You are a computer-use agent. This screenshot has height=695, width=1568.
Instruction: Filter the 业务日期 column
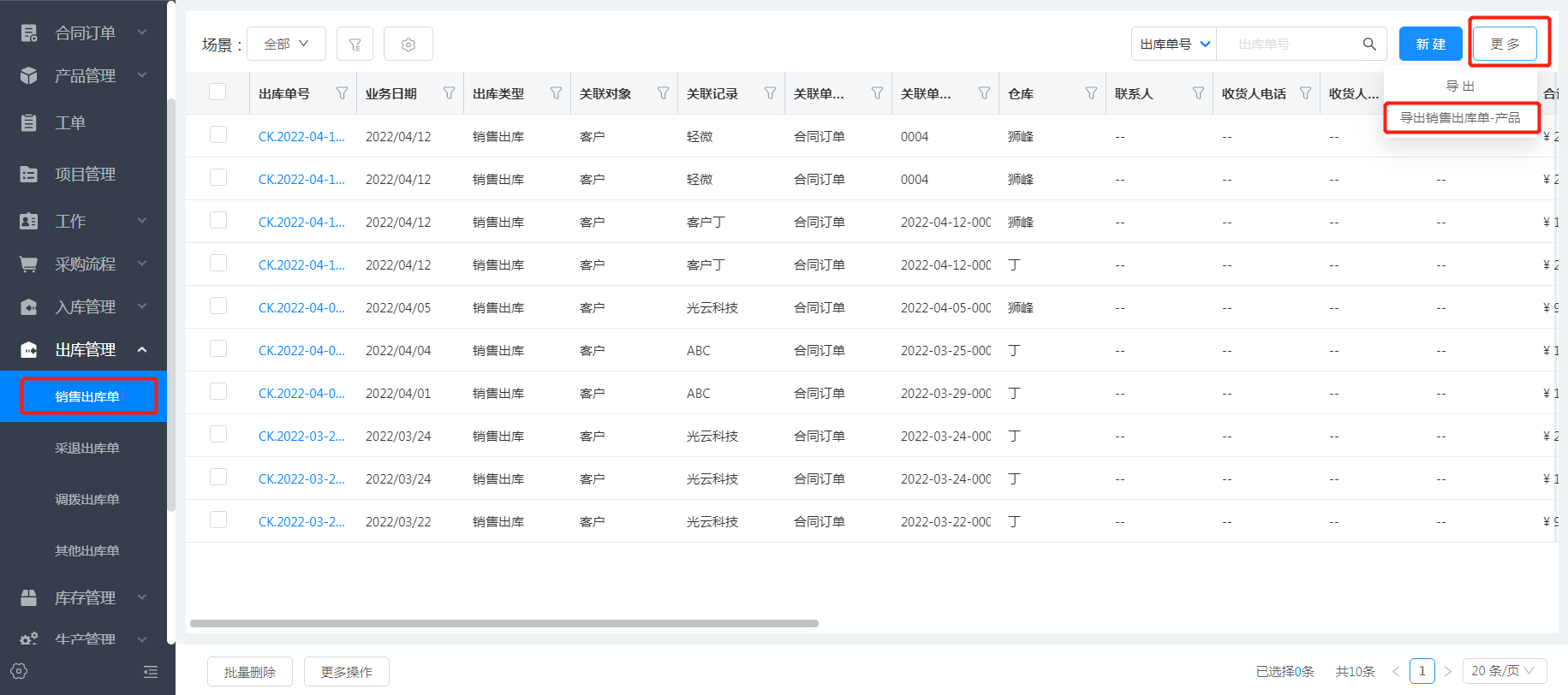pyautogui.click(x=449, y=93)
